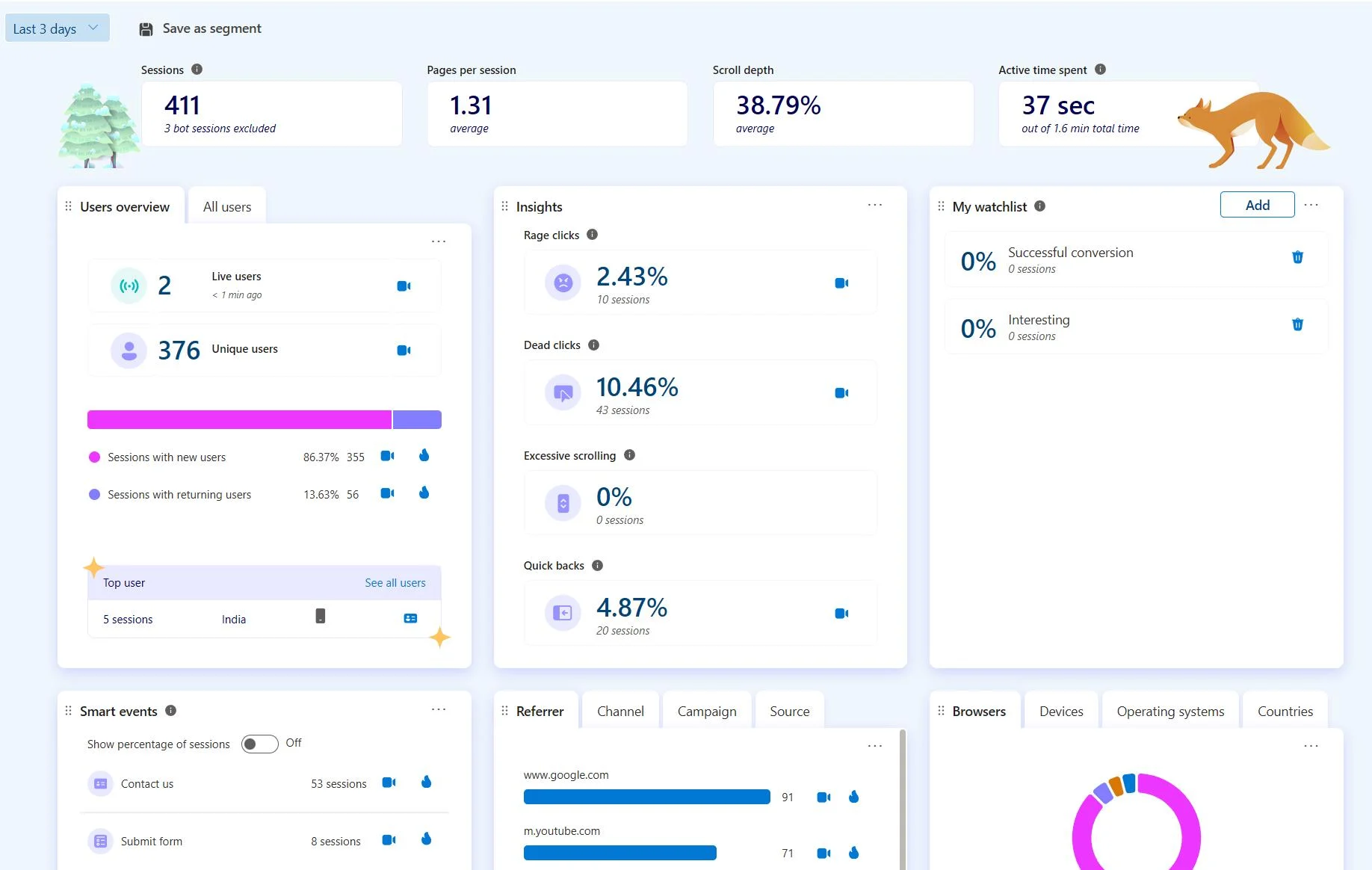Screen dimensions: 1372x870
Task: Click the 38.79% Scroll depth card
Action: pyautogui.click(x=843, y=114)
